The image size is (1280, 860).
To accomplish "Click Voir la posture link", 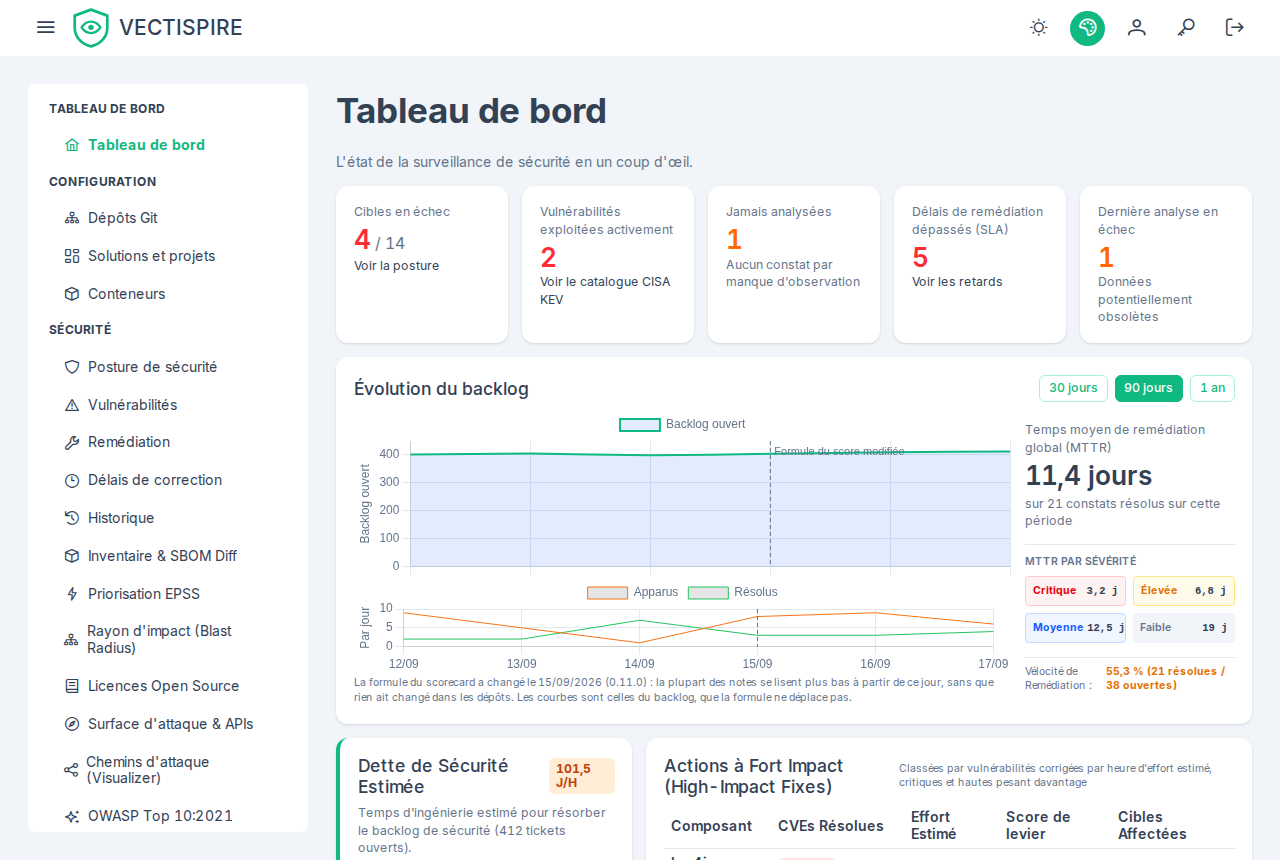I will point(396,266).
